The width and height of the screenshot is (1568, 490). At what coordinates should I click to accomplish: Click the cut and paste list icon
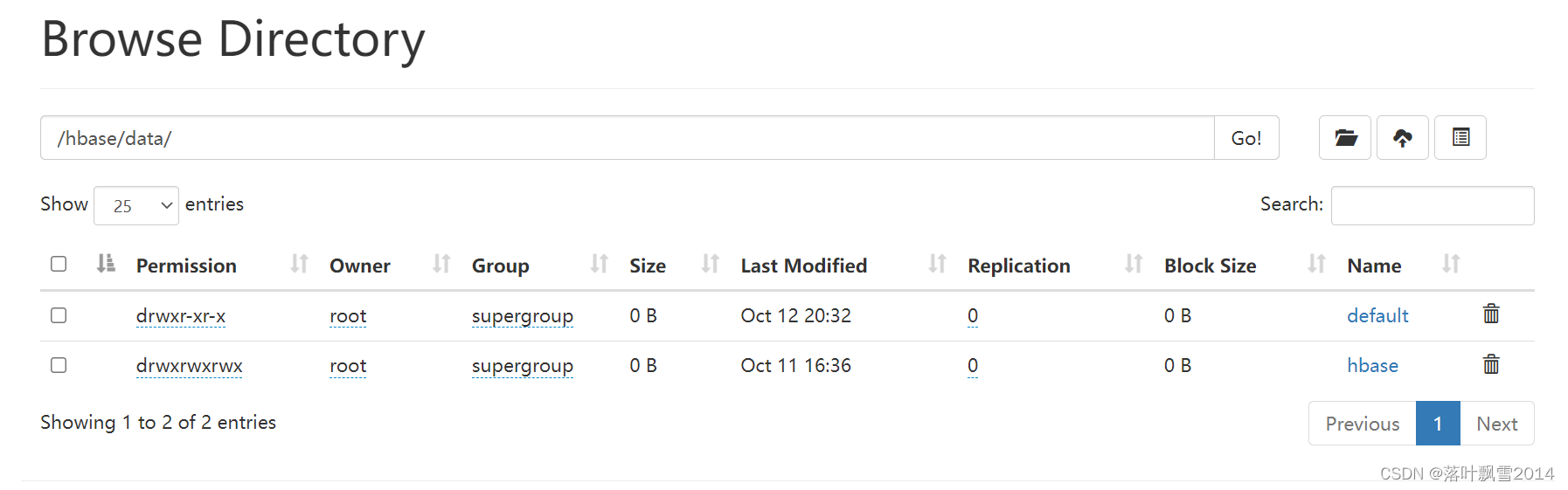click(1460, 138)
